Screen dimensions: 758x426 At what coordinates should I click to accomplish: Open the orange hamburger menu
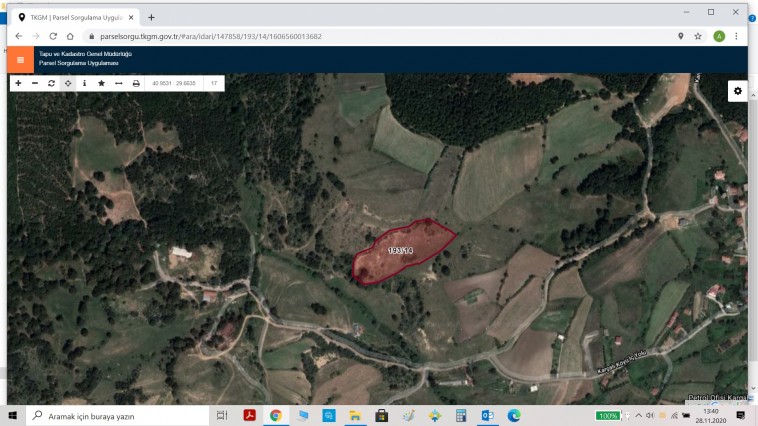(x=20, y=59)
